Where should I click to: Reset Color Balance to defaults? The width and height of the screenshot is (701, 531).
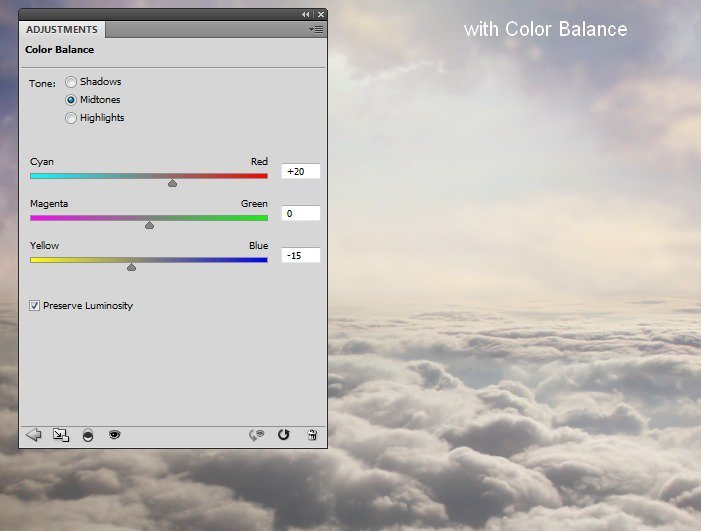coord(284,435)
